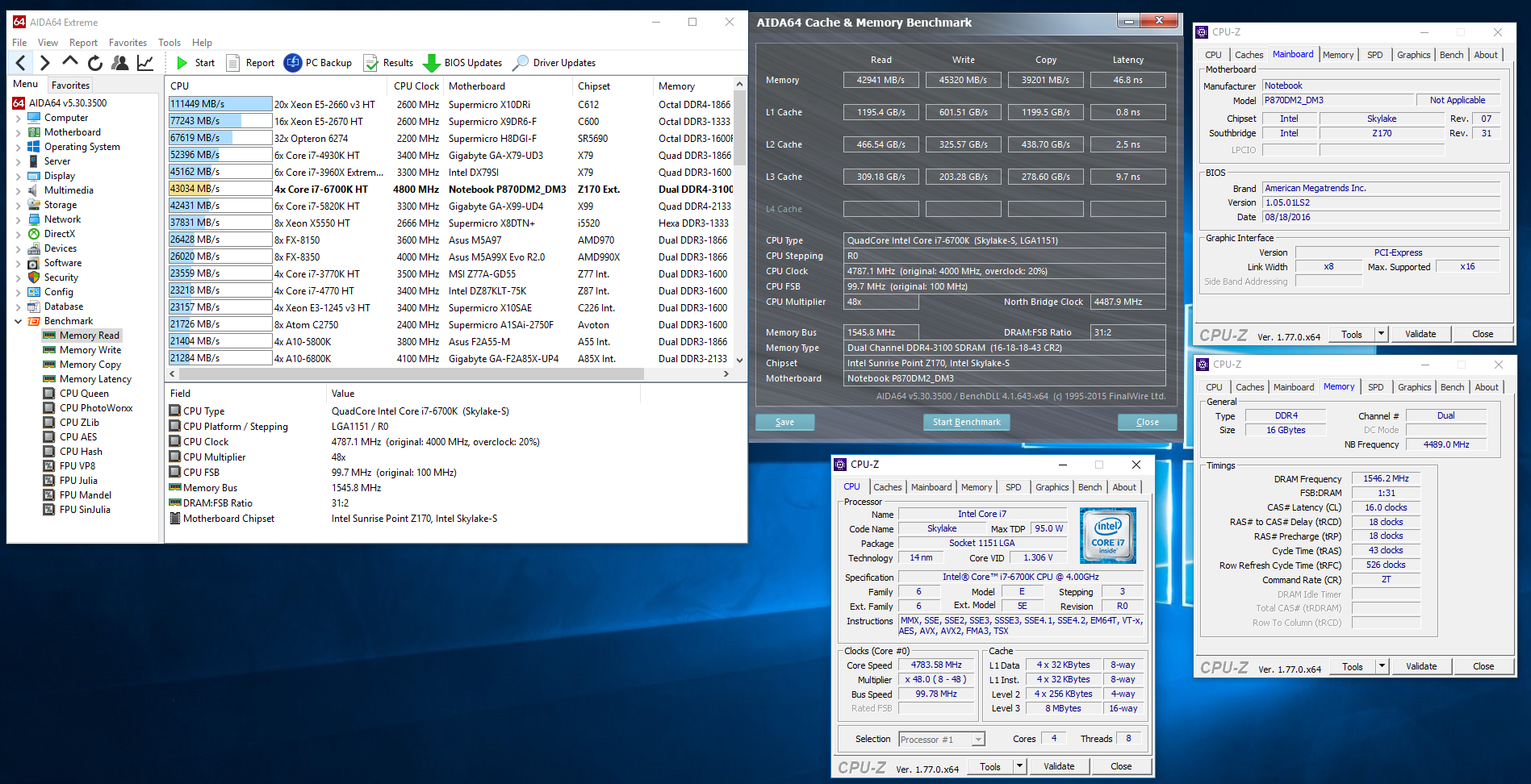Select the 111449 MB/s Xeon E5-2660 result row
Viewport: 1531px width, 784px height.
450,104
